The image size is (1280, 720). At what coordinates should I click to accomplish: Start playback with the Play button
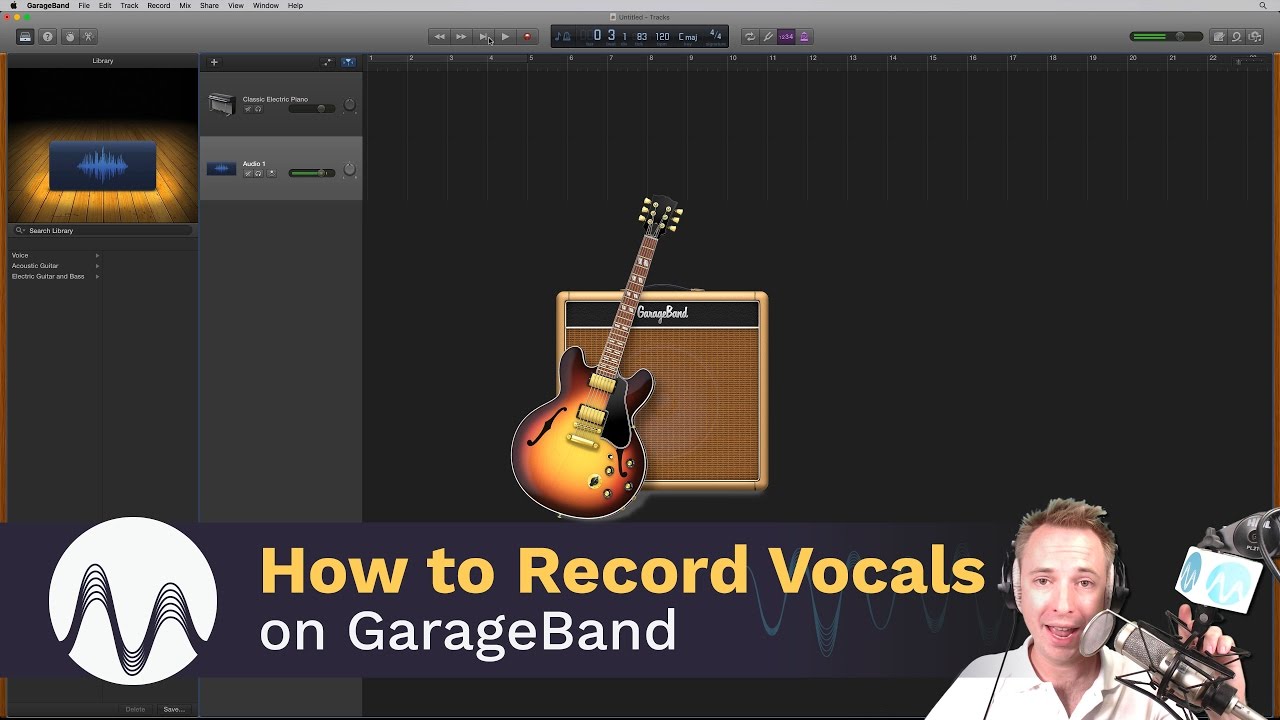pyautogui.click(x=505, y=37)
